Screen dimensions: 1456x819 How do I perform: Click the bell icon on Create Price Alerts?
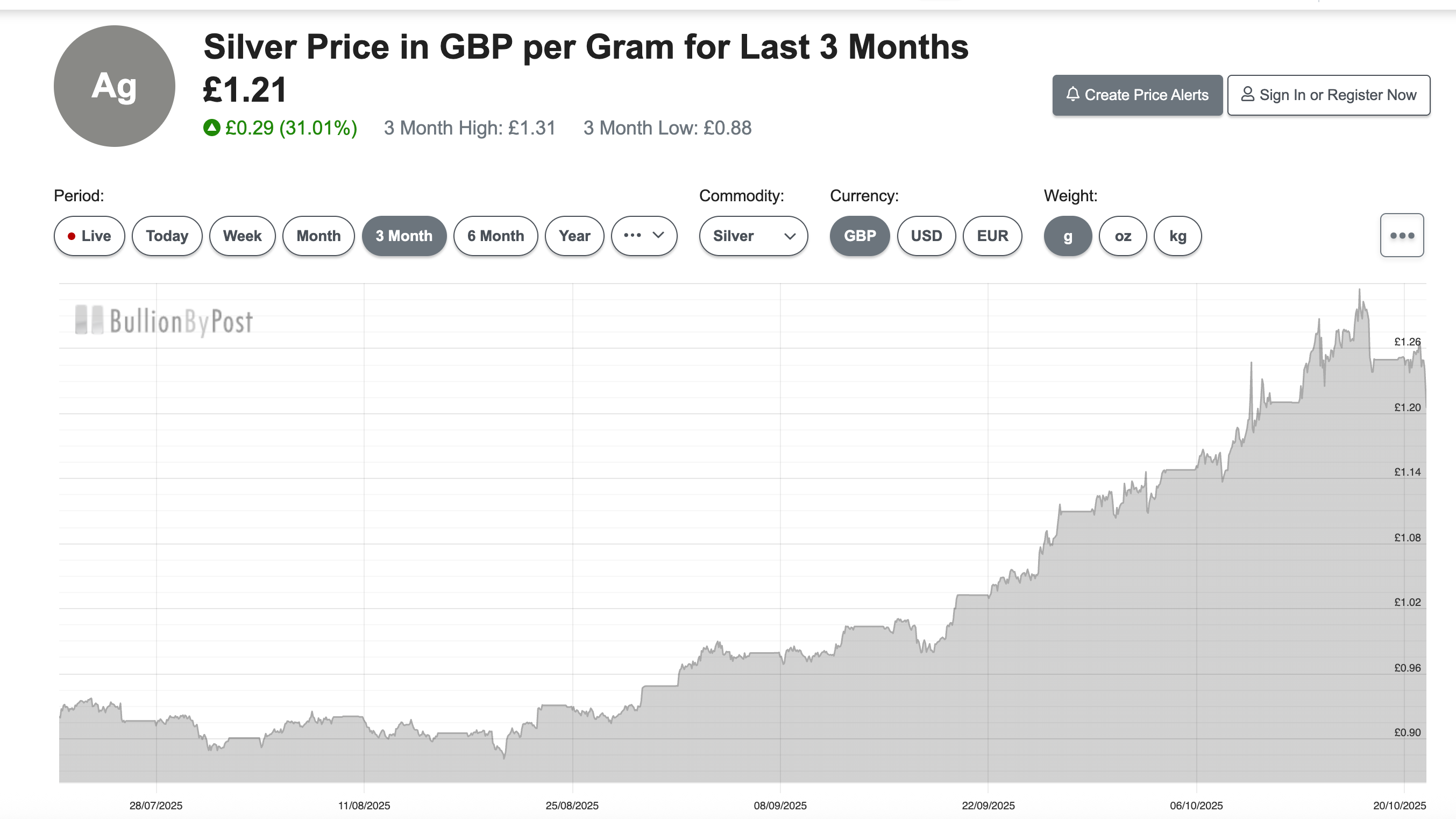(x=1075, y=95)
